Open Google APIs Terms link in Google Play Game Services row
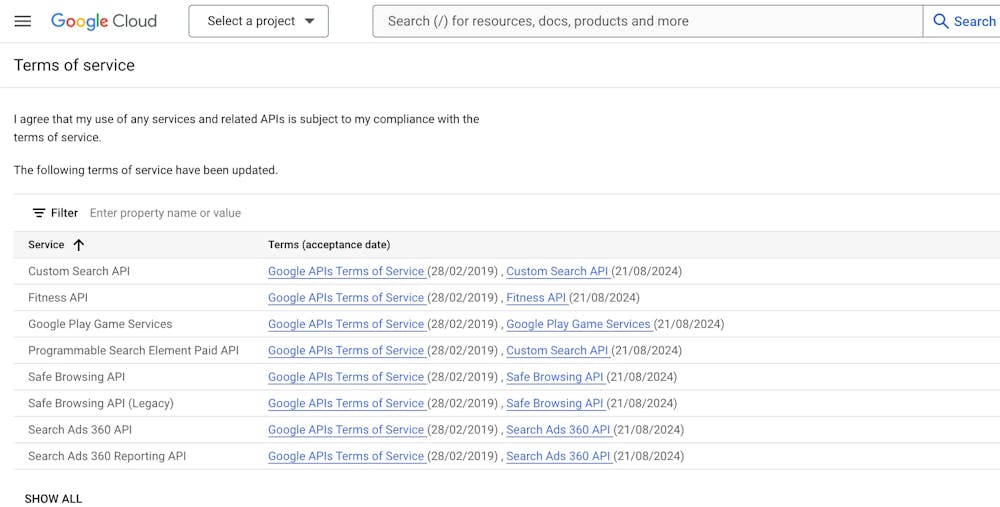Screen dimensions: 1000x507 pos(347,324)
